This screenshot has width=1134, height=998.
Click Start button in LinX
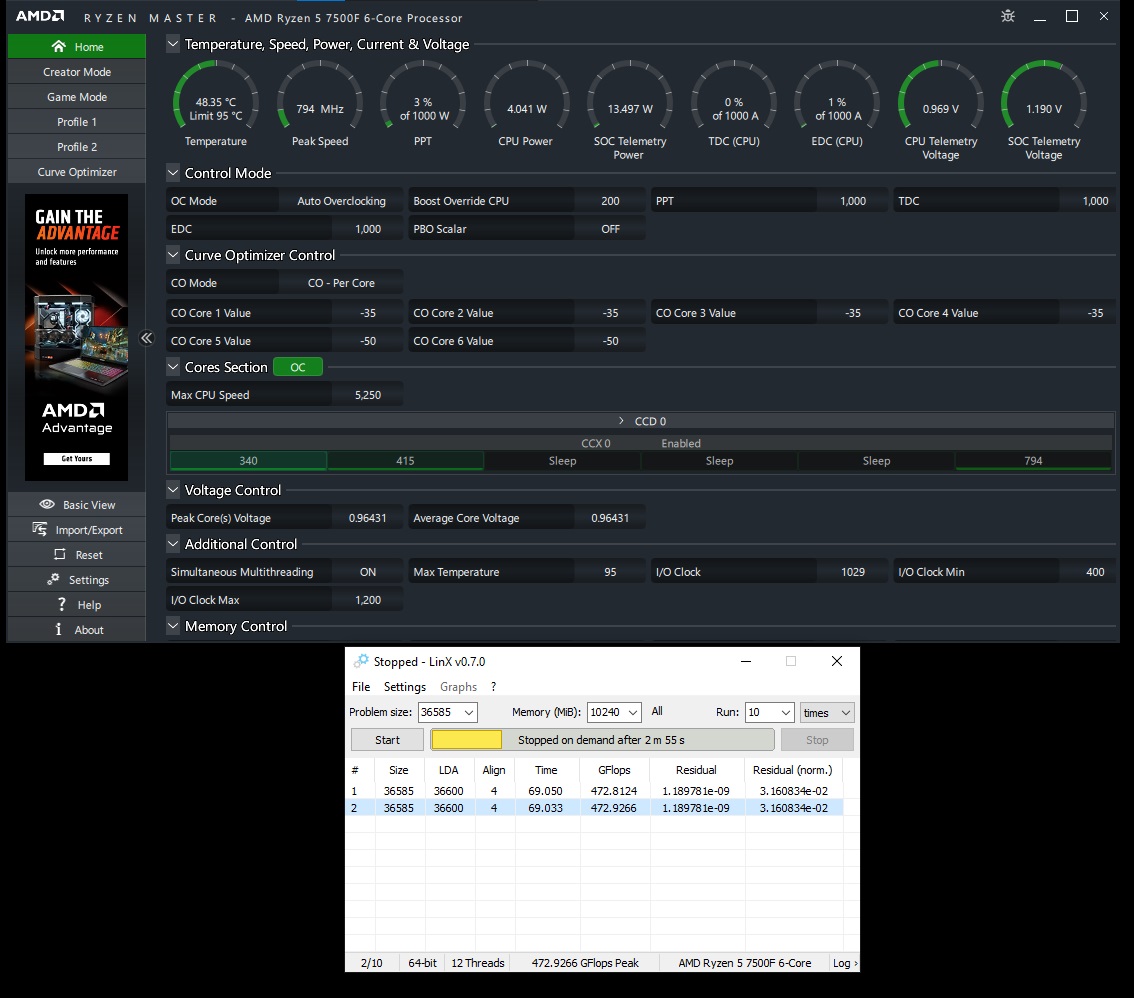click(x=387, y=740)
